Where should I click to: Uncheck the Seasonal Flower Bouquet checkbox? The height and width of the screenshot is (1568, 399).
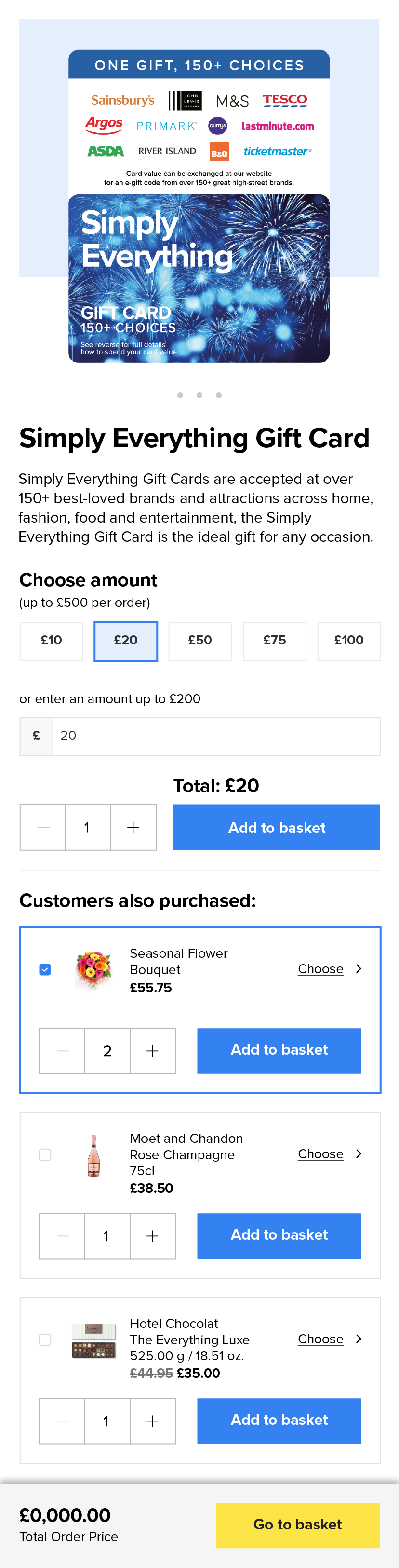pos(45,970)
